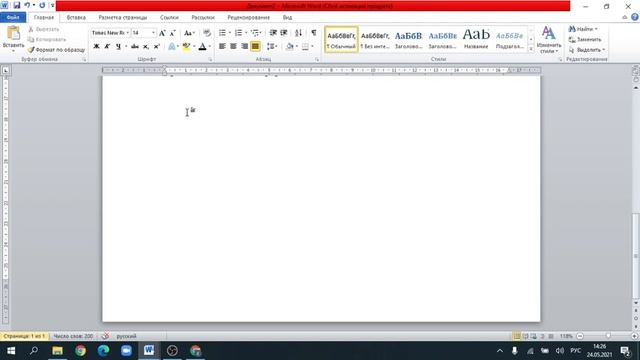Image resolution: width=640 pixels, height=360 pixels.
Task: Click the word count (Число слов) indicator
Action: click(73, 336)
